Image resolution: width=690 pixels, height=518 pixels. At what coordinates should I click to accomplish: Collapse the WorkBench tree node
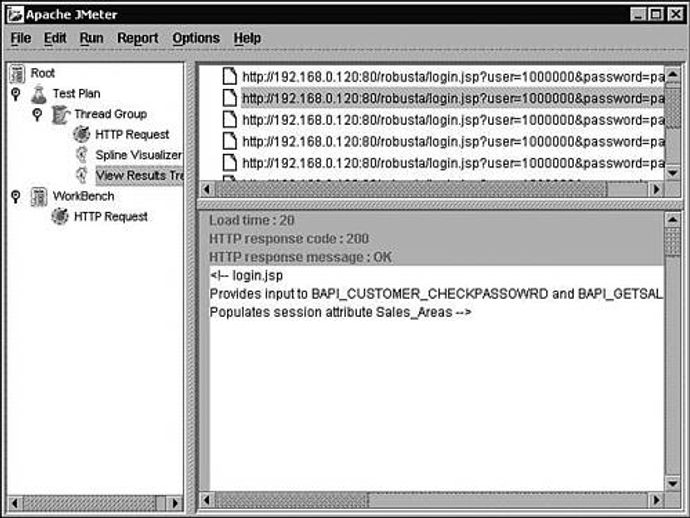[x=16, y=196]
